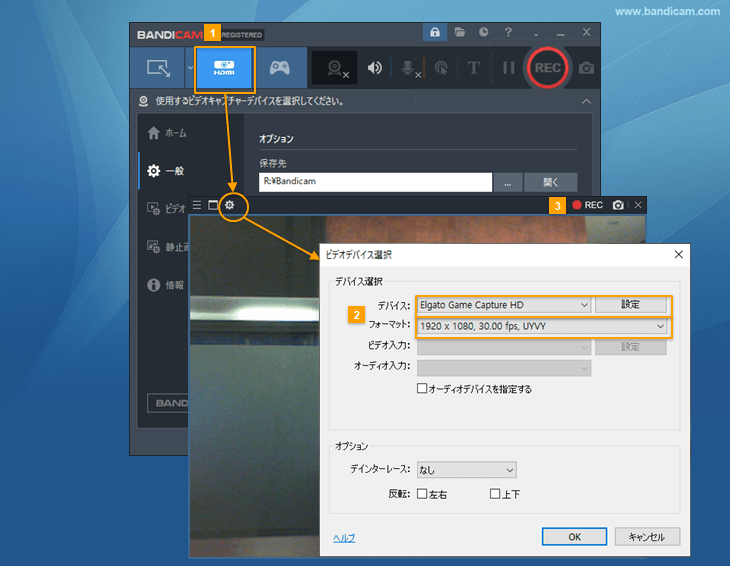Open scheduled recording clock icon
The width and height of the screenshot is (730, 566).
(484, 32)
